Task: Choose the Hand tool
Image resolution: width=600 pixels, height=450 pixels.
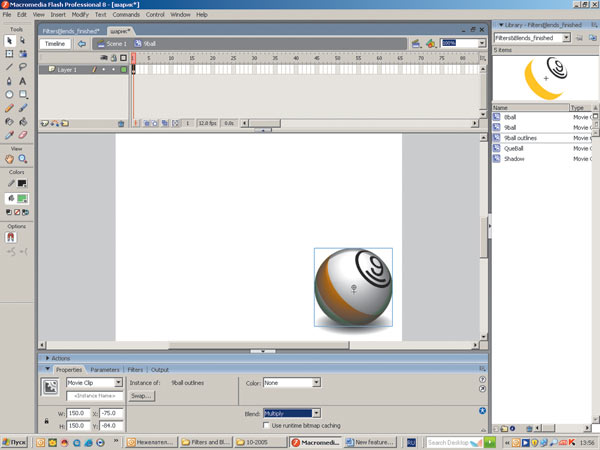Action: tap(9, 159)
